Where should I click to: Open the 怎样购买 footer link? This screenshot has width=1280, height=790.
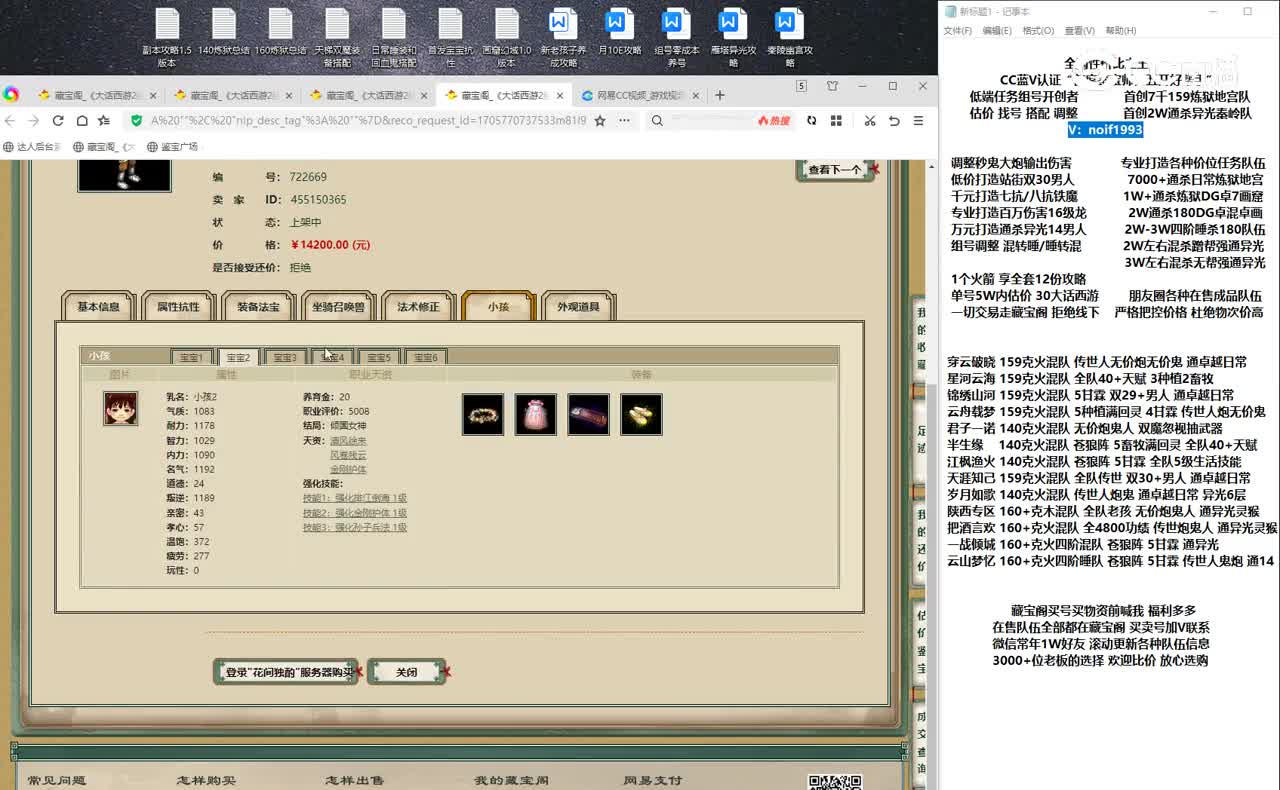[206, 781]
